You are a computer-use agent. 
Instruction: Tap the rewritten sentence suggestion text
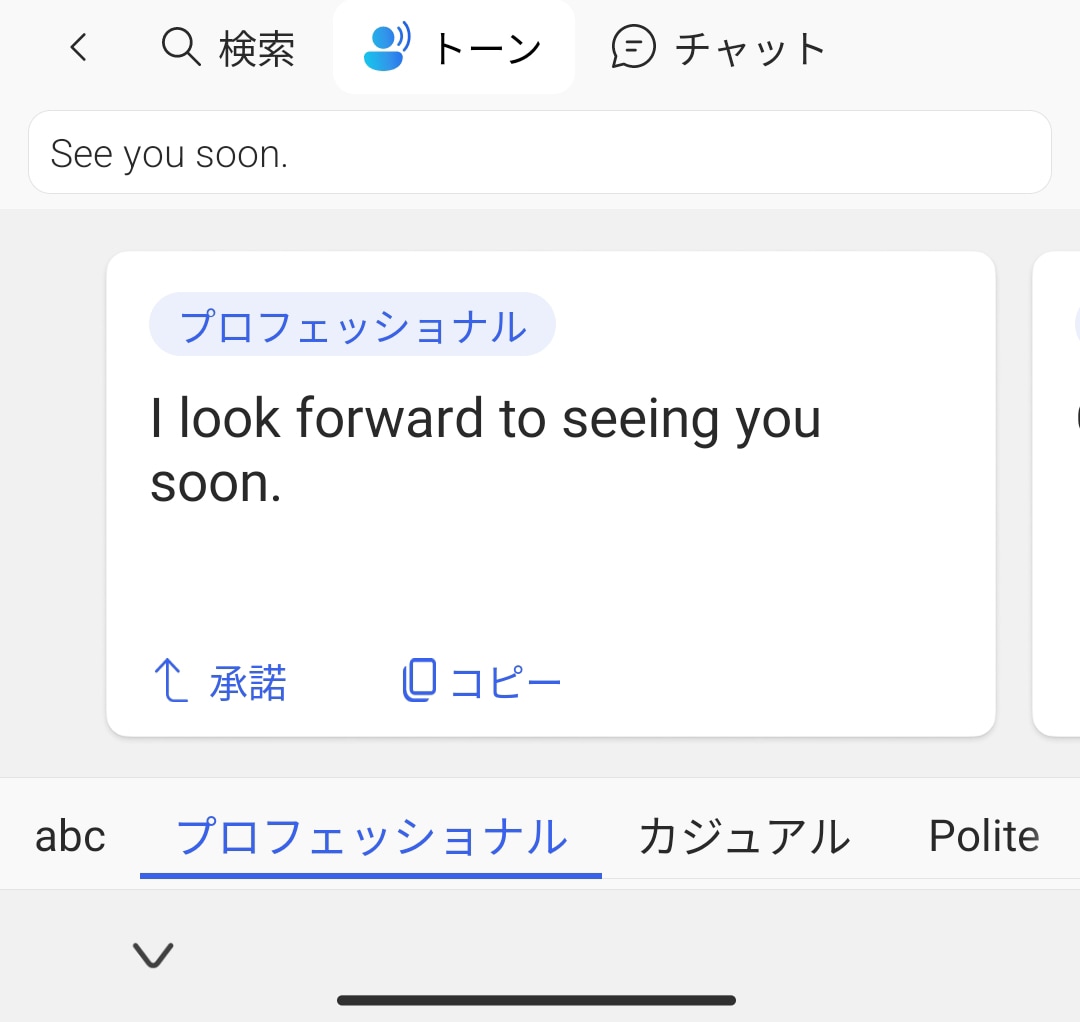tap(485, 450)
